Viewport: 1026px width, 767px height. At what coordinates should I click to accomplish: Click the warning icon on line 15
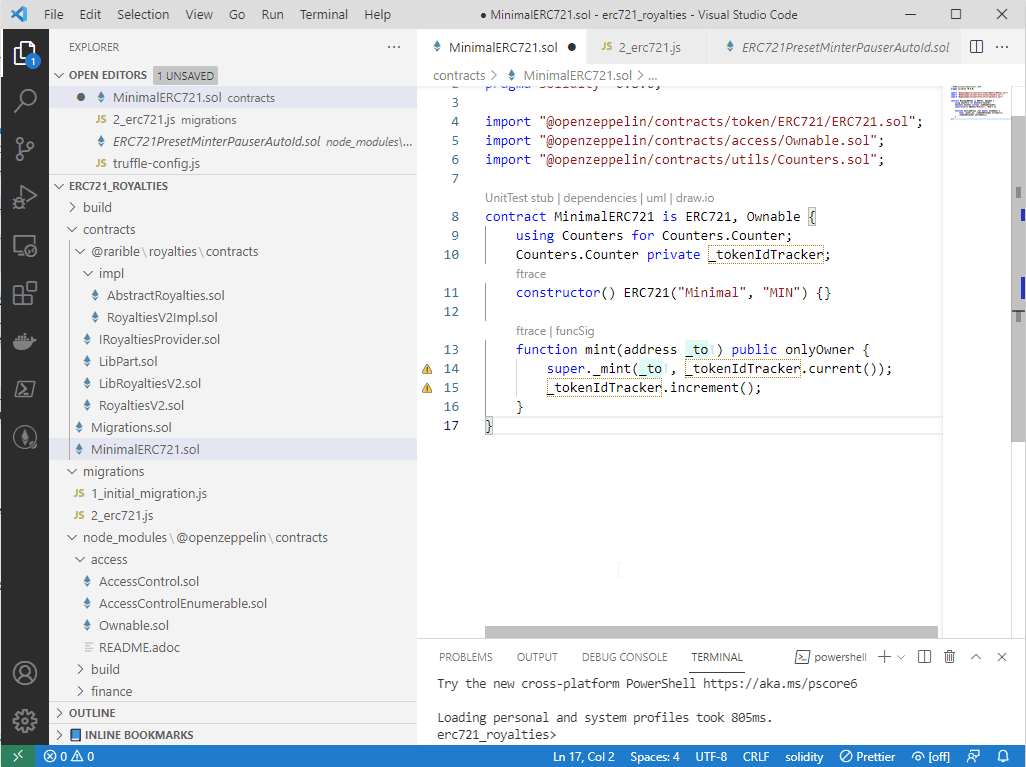click(427, 388)
